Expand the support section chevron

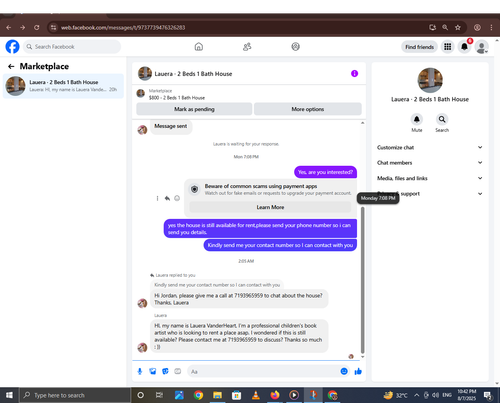(x=480, y=194)
